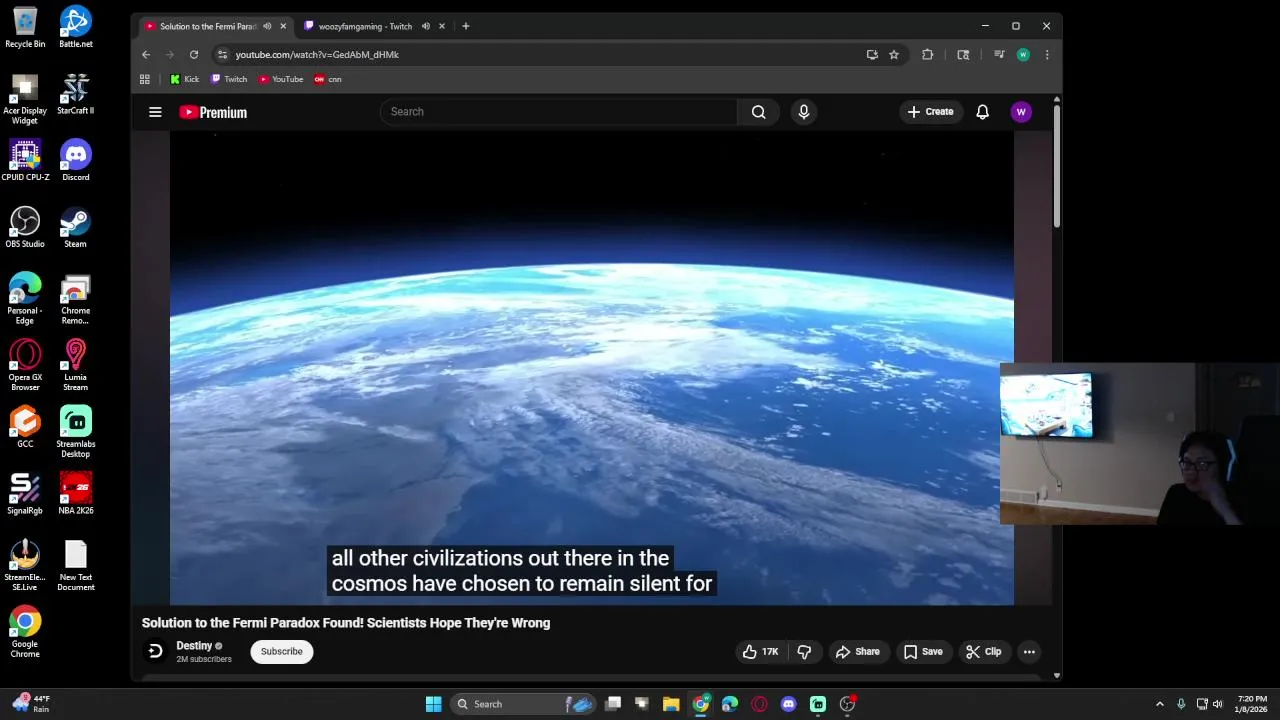Click the Chrome address bar URL

317,55
